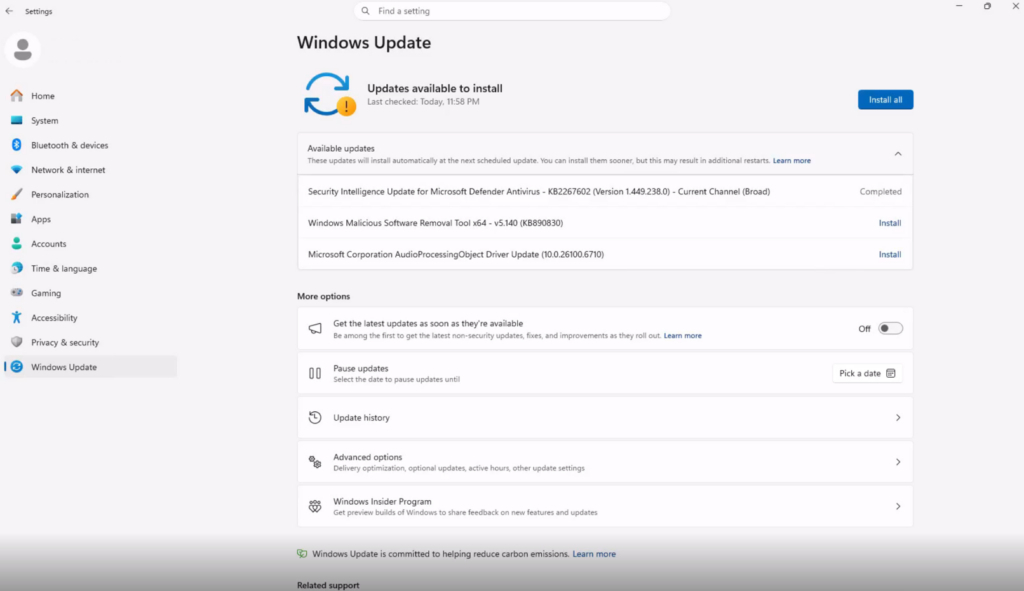The width and height of the screenshot is (1024, 591).
Task: Click the Find a setting search box
Action: point(512,10)
